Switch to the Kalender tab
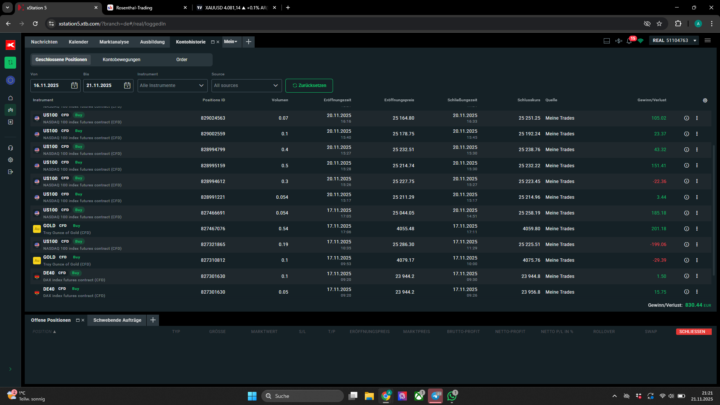This screenshot has width=720, height=405. coord(79,42)
